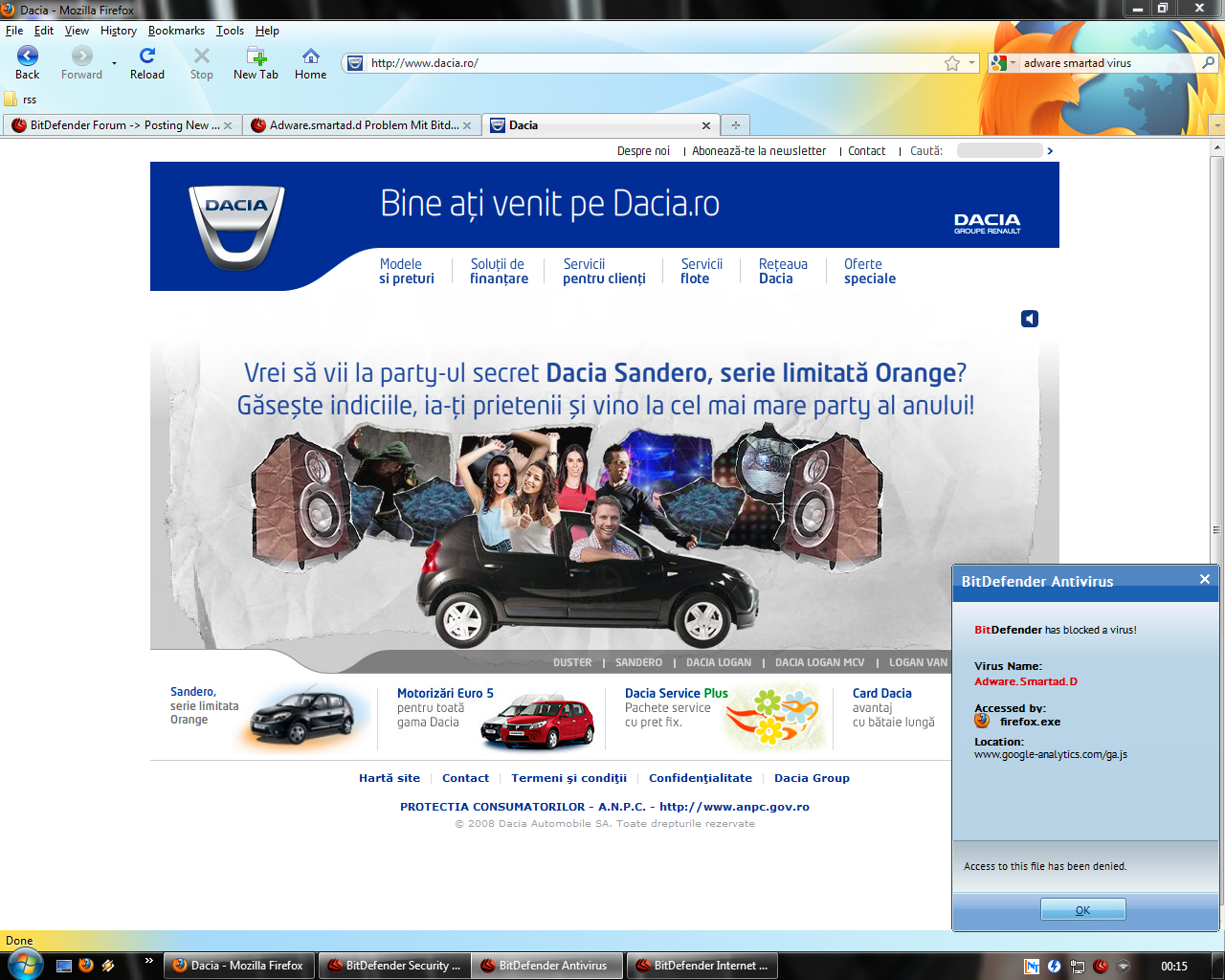Image resolution: width=1225 pixels, height=980 pixels.
Task: Mute sound with speaker icon
Action: [1030, 319]
